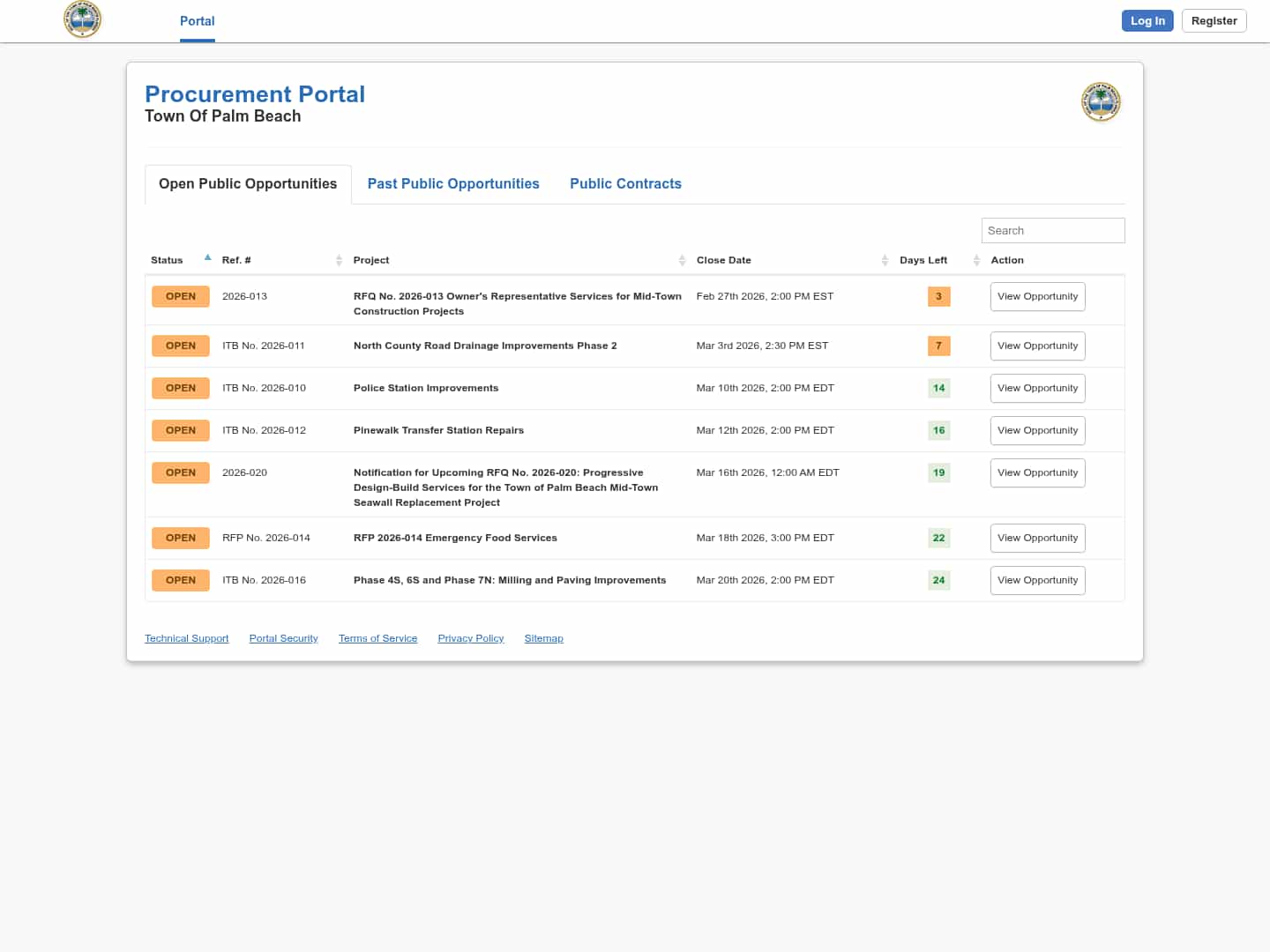View Opportunity for Police Station Improvements
Screen dimensions: 1270x952
(1037, 389)
